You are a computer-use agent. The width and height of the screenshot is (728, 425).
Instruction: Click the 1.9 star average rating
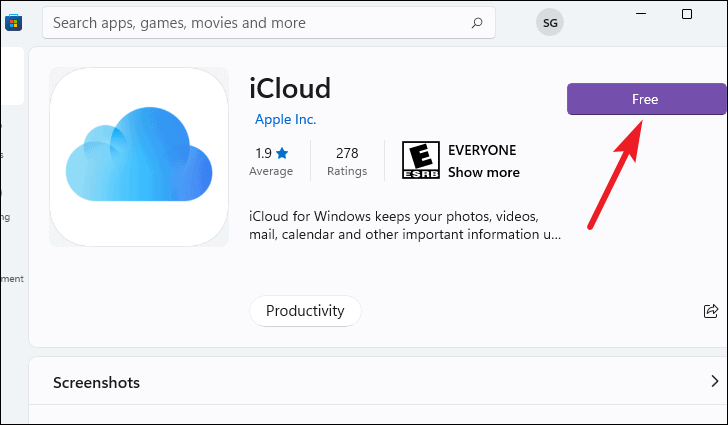(271, 161)
